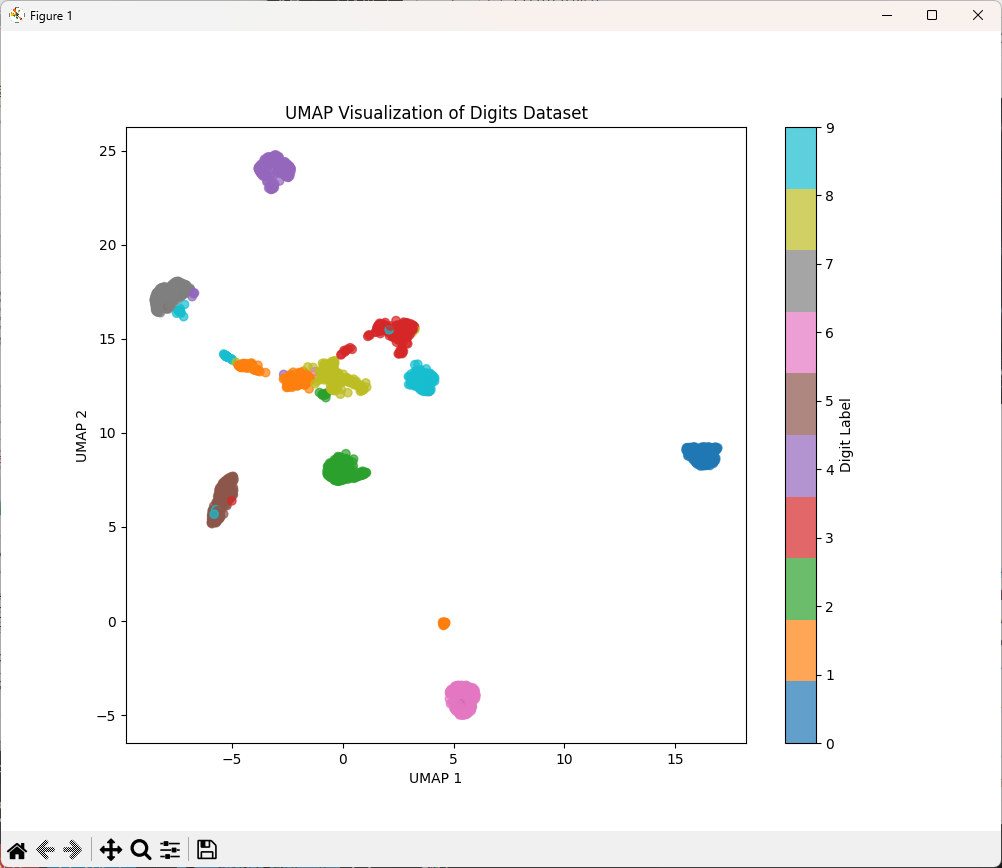Click the UMAP Visualization plot title
The width and height of the screenshot is (1002, 868).
436,113
